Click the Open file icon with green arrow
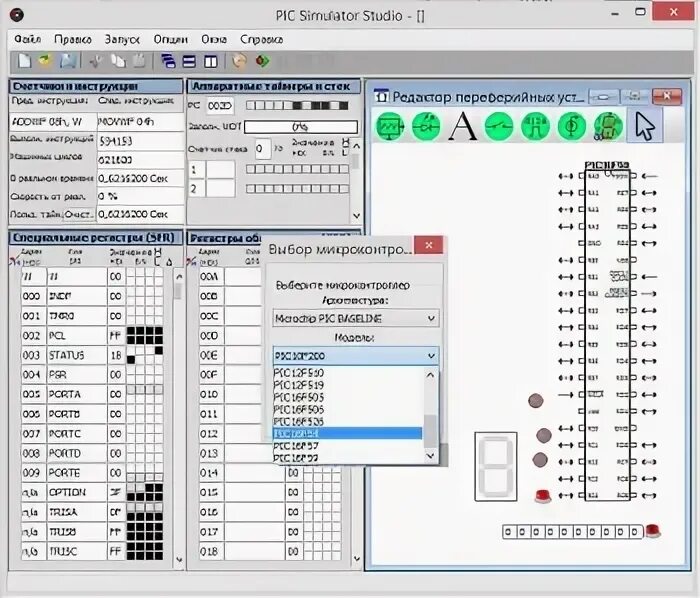This screenshot has width=700, height=598. (x=45, y=61)
